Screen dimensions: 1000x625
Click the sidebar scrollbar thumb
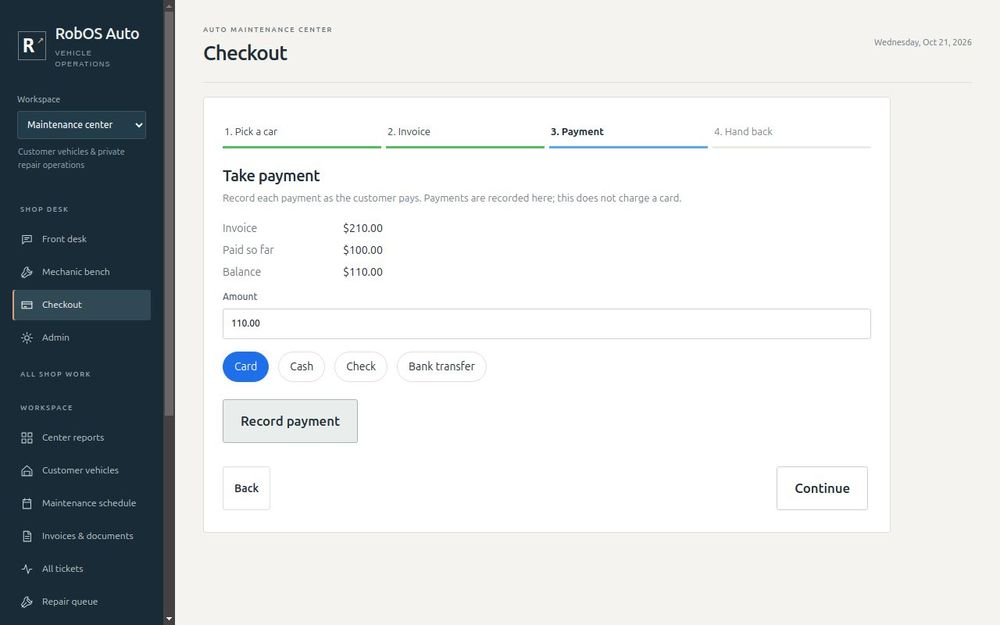[x=169, y=214]
